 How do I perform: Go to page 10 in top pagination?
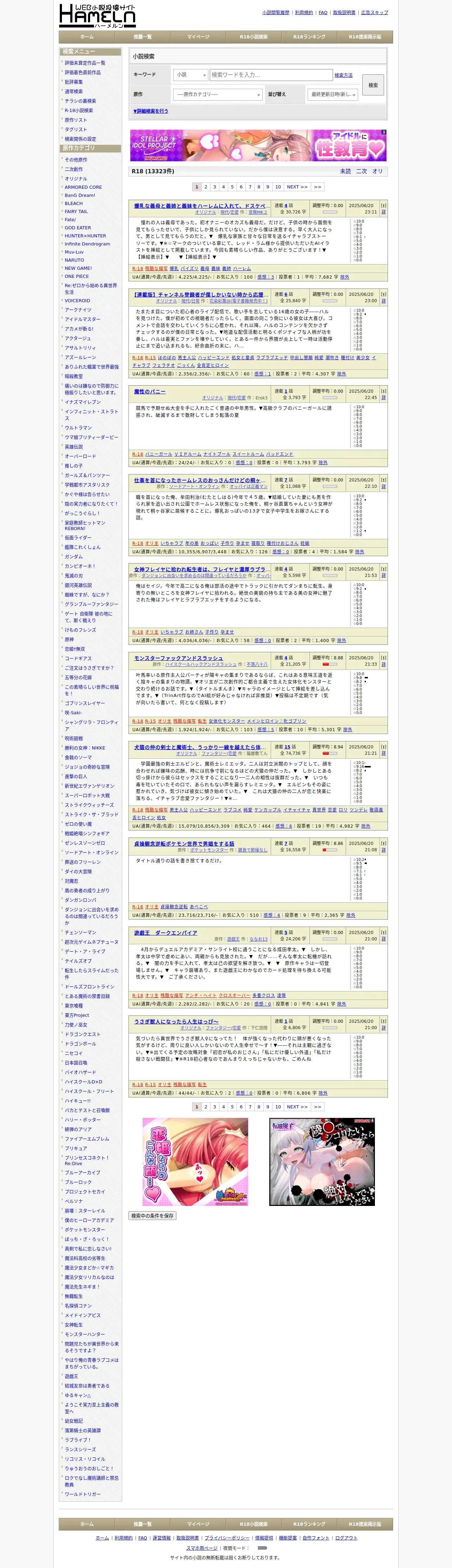pos(278,187)
